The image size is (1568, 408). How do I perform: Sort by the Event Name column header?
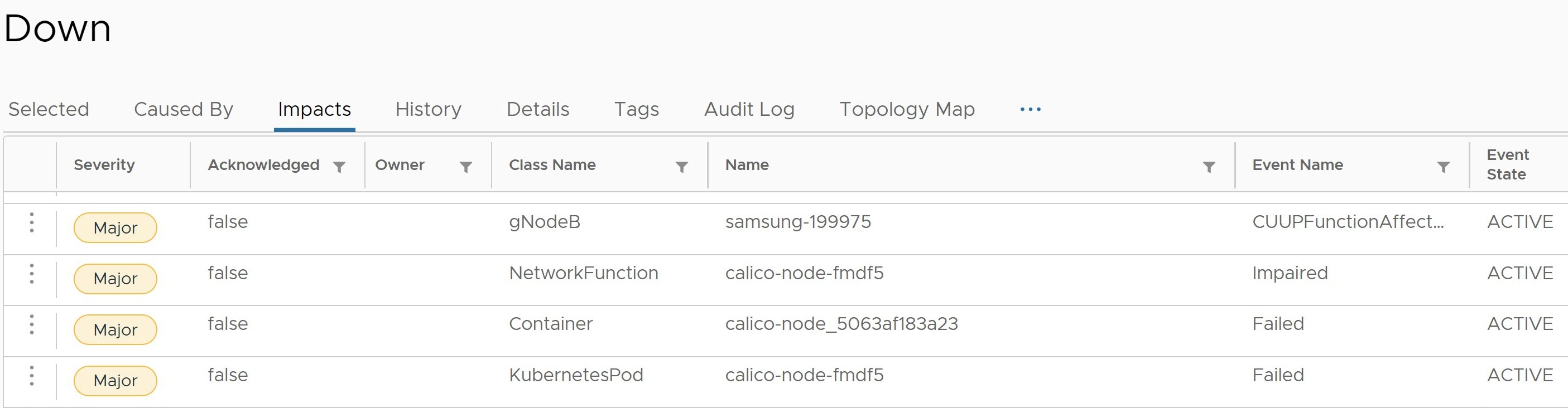1298,165
